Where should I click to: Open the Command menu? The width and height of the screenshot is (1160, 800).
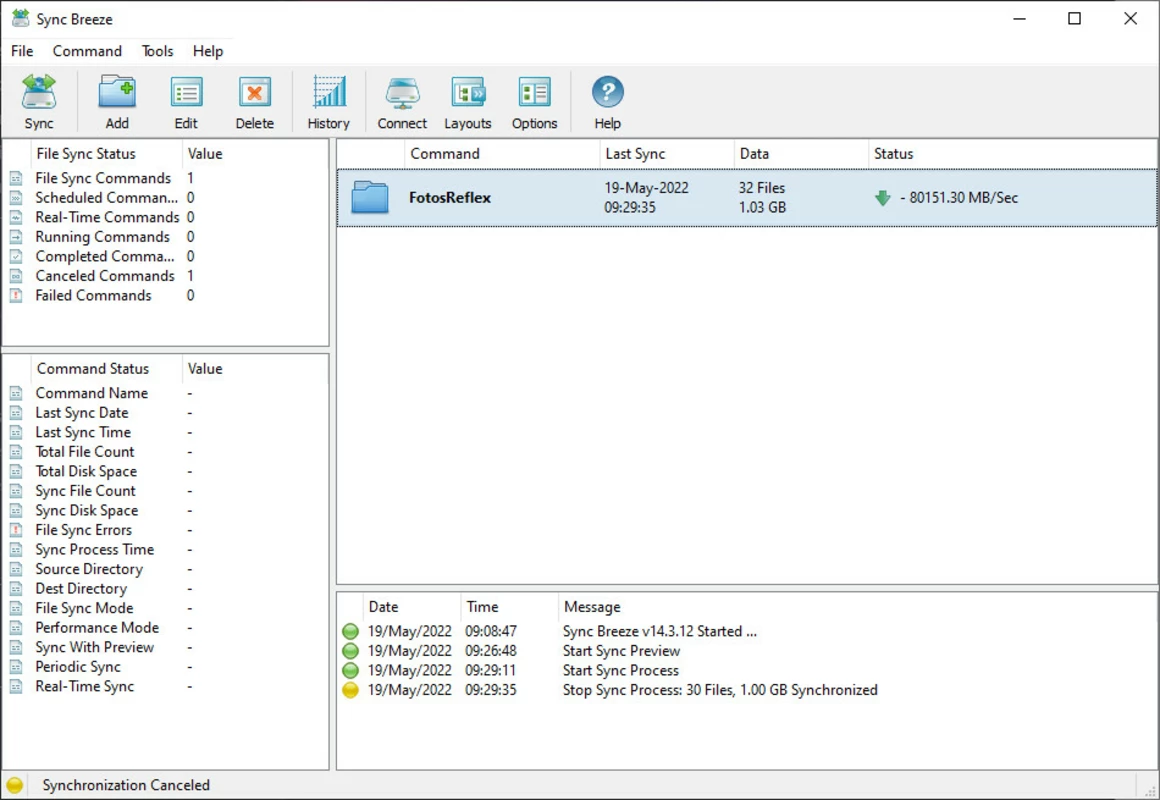87,51
